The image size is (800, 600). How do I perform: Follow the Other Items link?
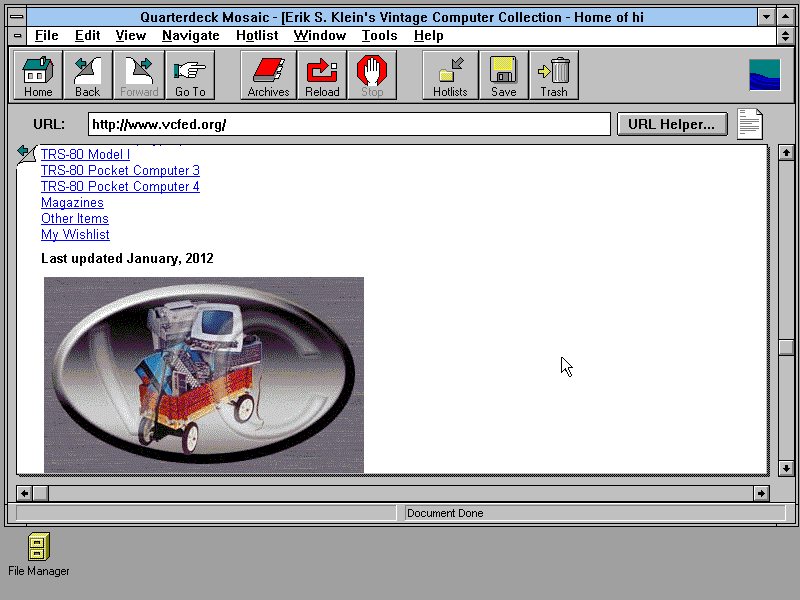pos(75,218)
